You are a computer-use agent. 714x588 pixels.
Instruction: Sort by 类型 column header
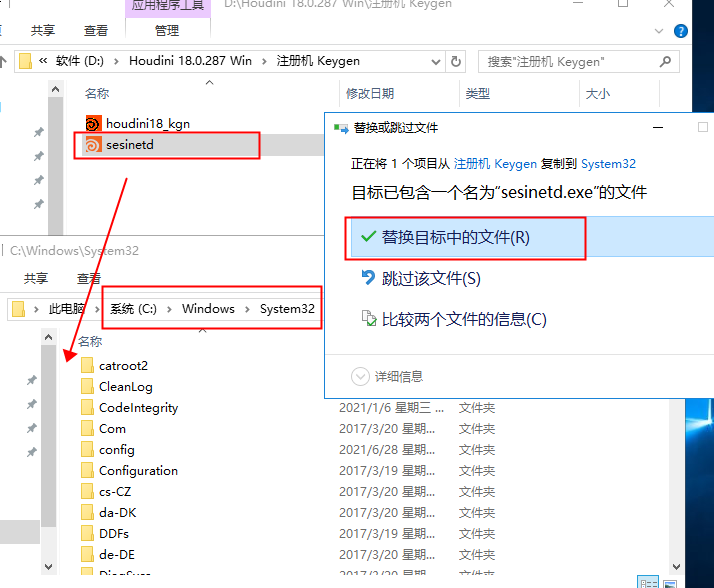pos(478,93)
